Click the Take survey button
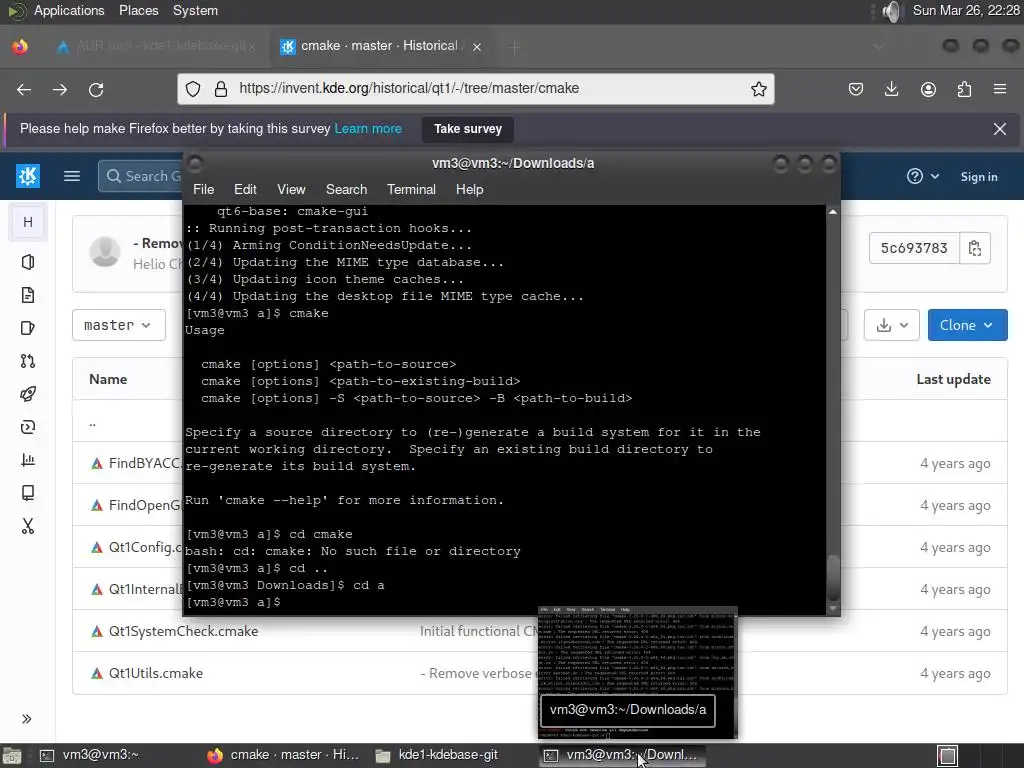Image resolution: width=1024 pixels, height=768 pixels. pyautogui.click(x=468, y=129)
